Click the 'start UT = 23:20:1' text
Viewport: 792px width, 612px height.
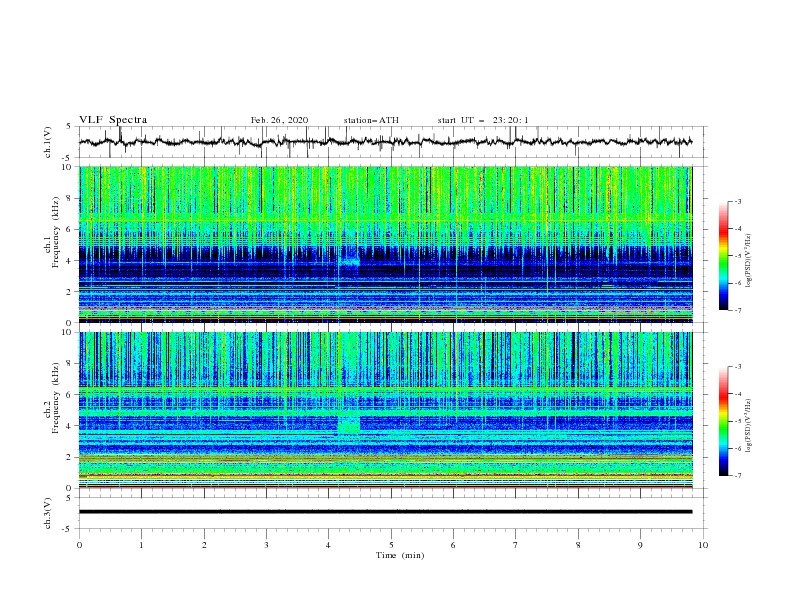tap(483, 120)
